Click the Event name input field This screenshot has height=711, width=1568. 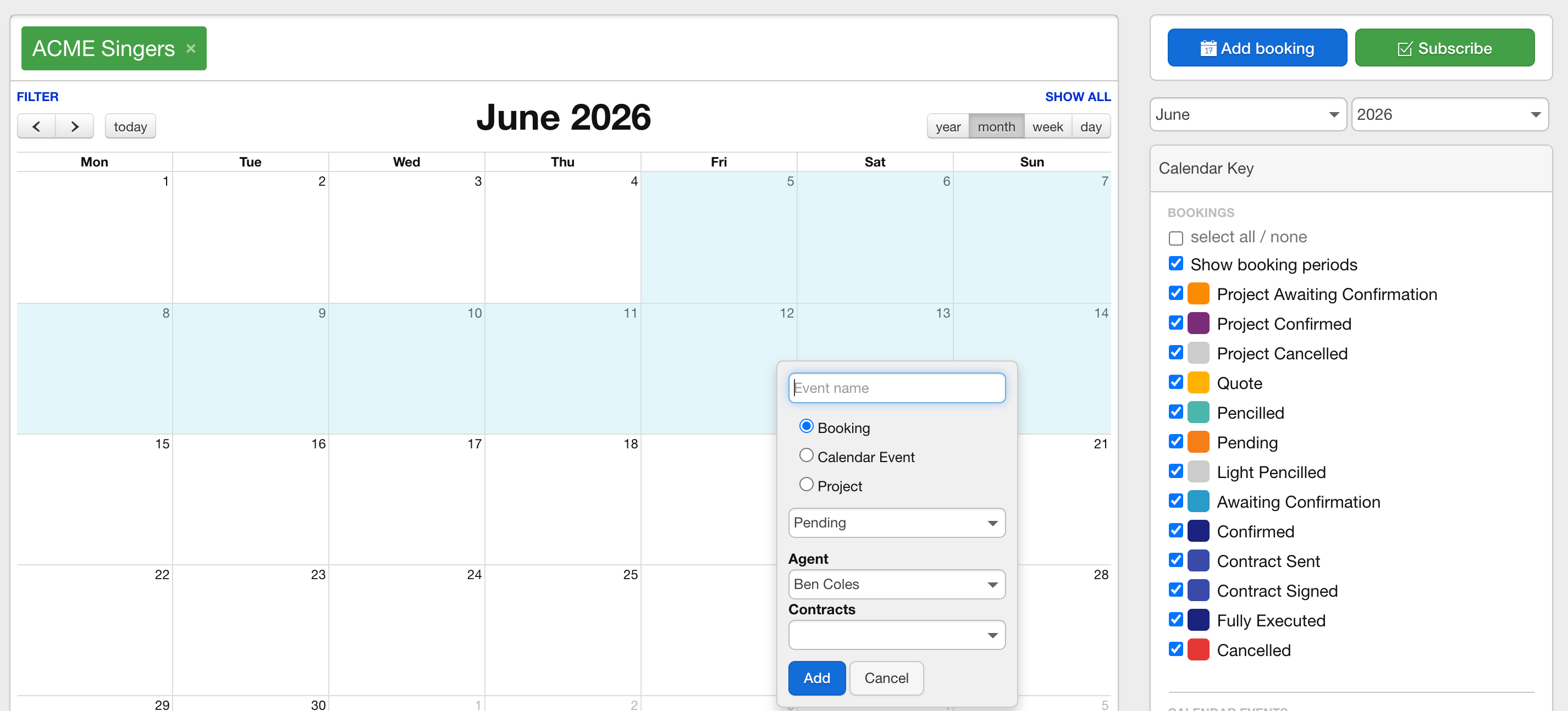(895, 387)
